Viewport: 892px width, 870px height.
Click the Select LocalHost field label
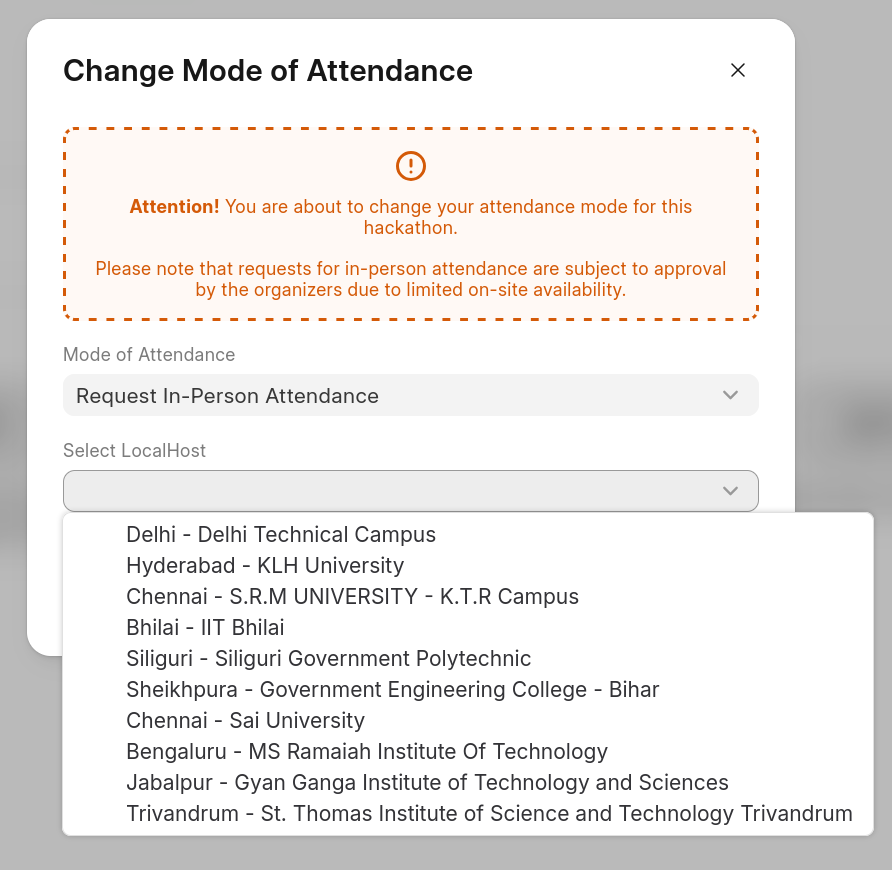click(134, 451)
